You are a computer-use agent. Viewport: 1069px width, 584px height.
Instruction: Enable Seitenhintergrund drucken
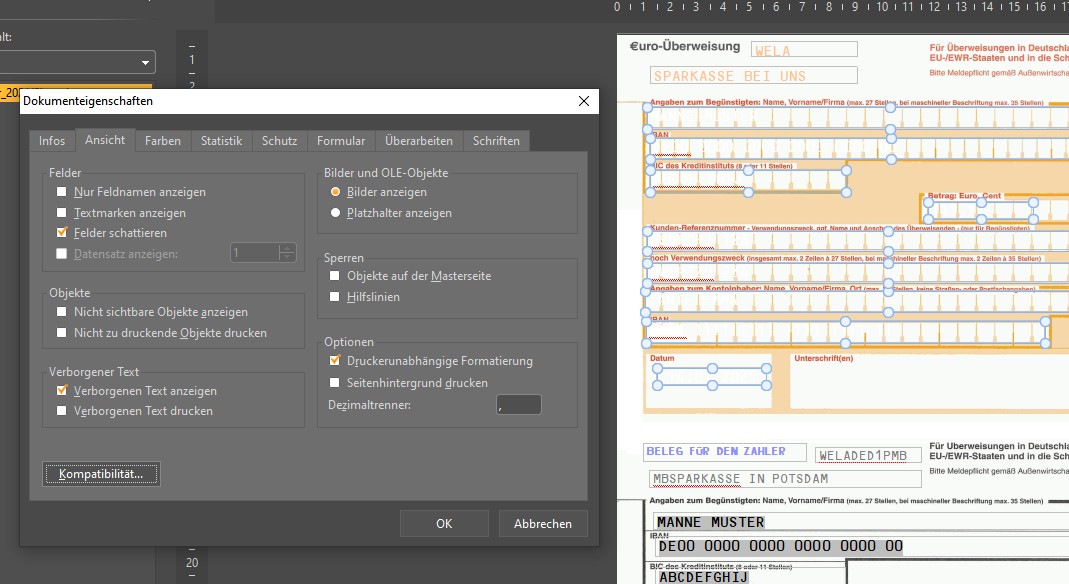coord(335,382)
